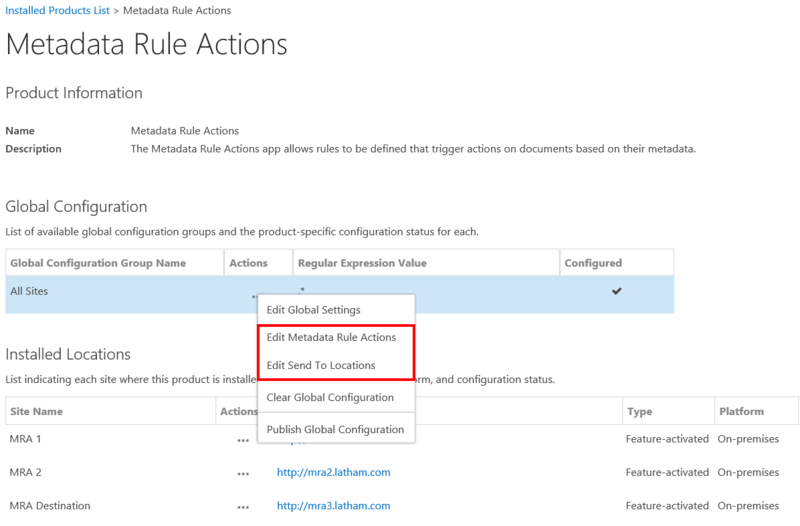Choose Edit Metadata Rule Actions menu item

click(331, 338)
